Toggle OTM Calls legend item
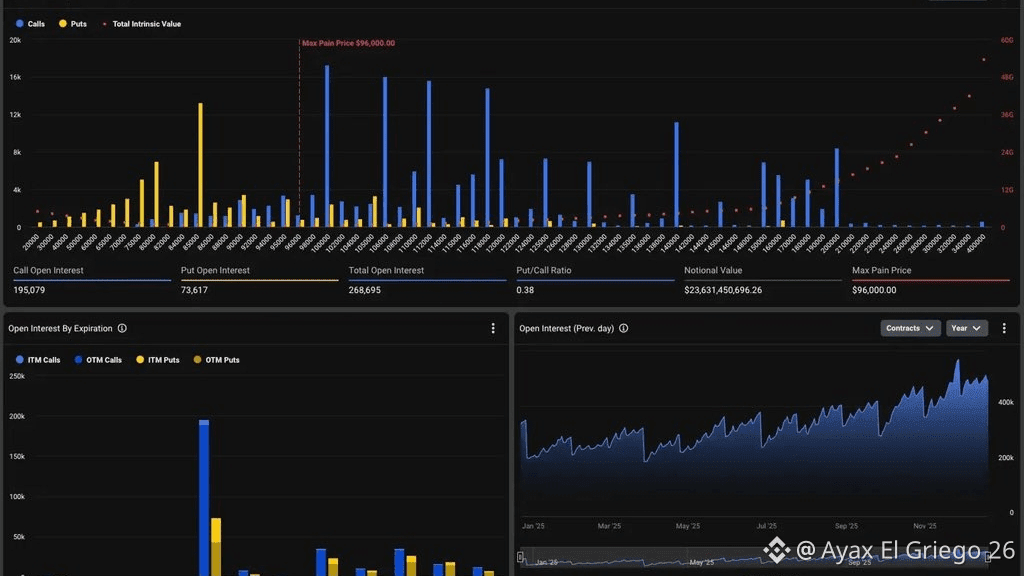 tap(98, 360)
